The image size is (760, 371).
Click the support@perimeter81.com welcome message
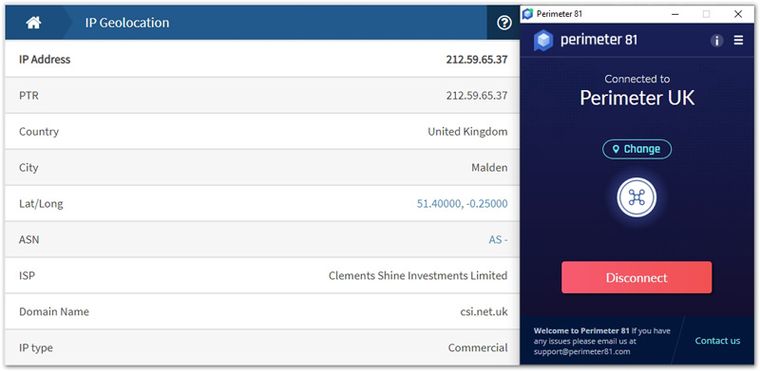pos(602,341)
